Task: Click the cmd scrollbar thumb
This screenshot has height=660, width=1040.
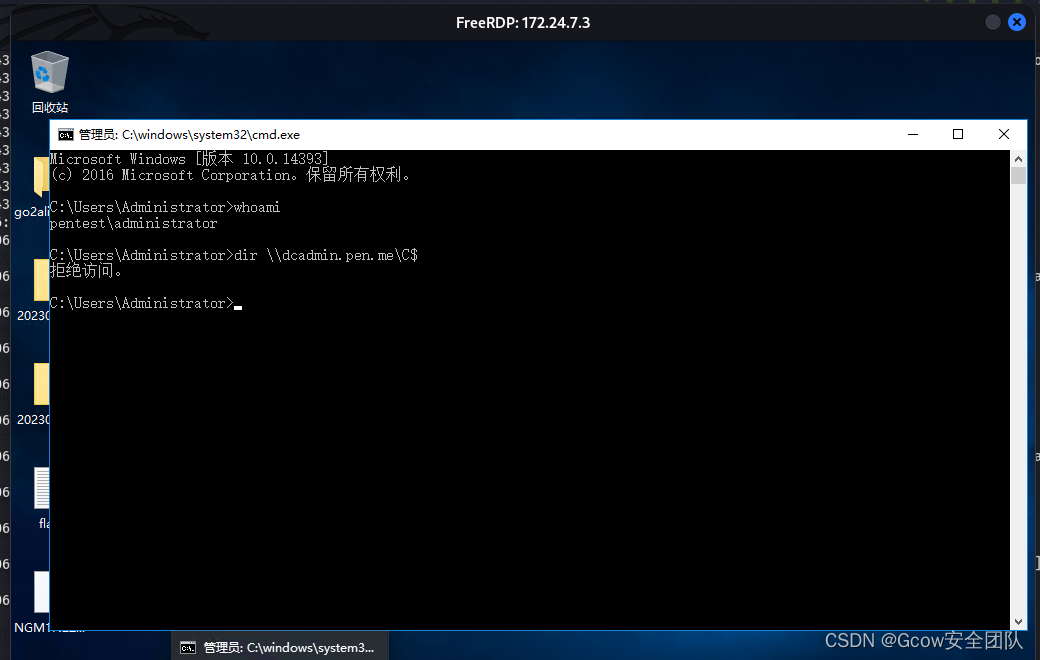Action: tap(1018, 175)
